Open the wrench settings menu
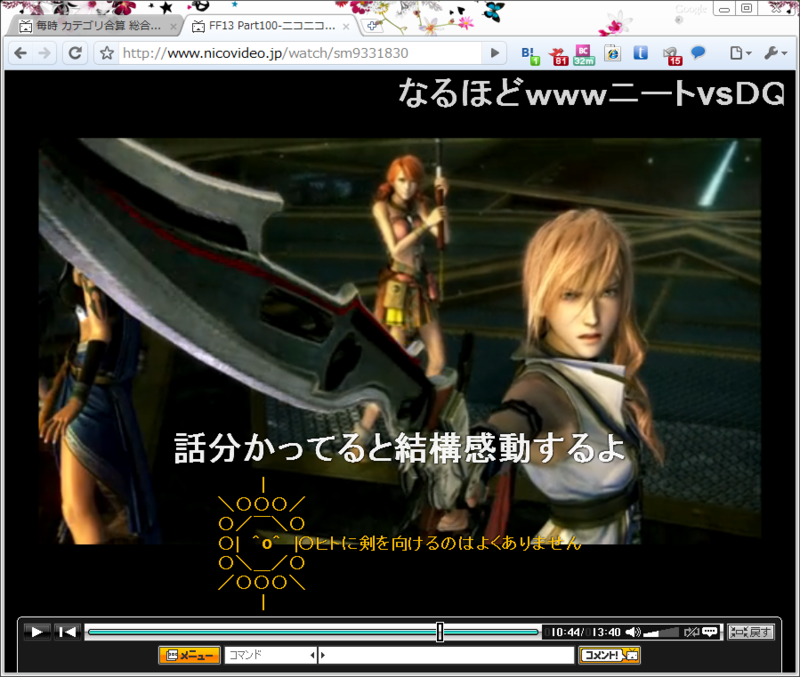This screenshot has height=677, width=800. [x=770, y=54]
